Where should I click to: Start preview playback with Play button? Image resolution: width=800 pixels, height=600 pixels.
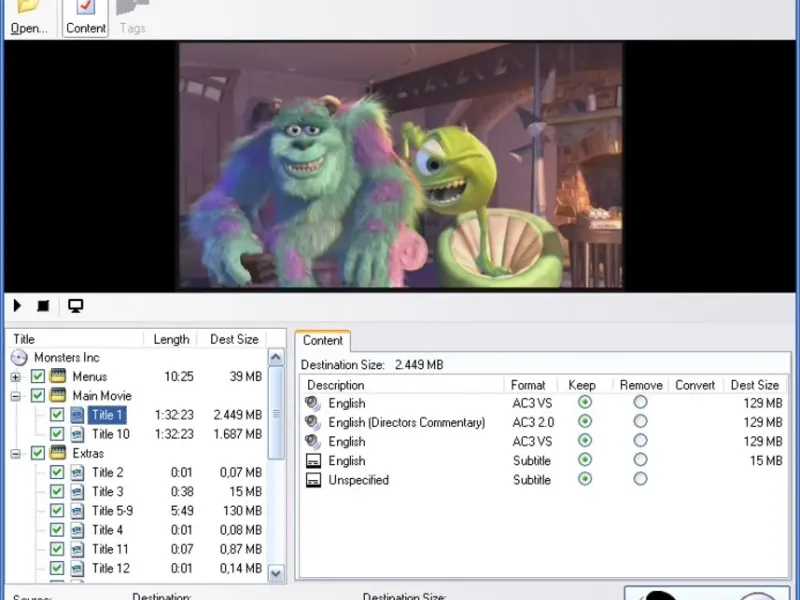pyautogui.click(x=17, y=306)
